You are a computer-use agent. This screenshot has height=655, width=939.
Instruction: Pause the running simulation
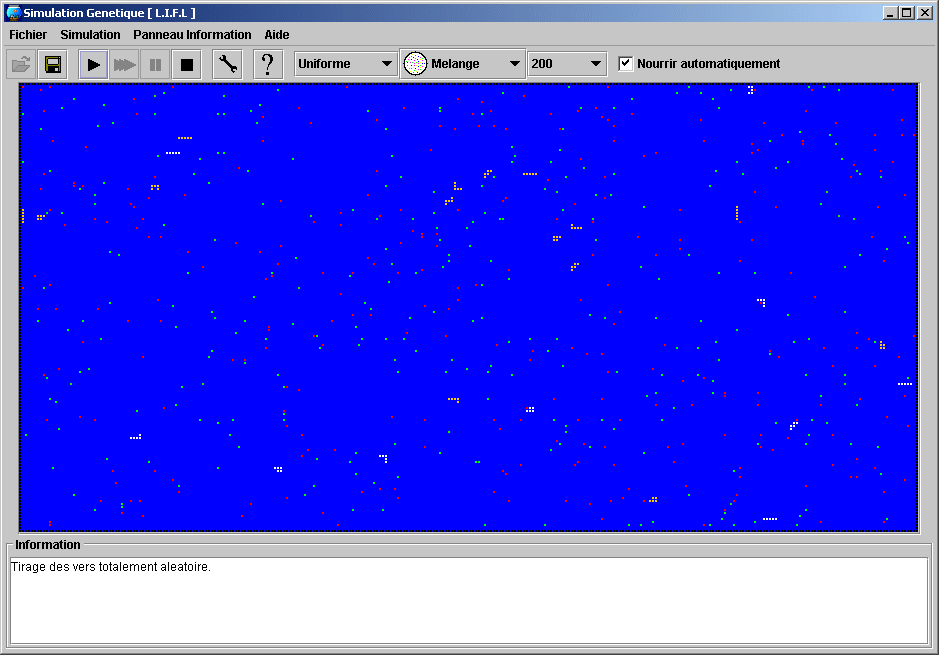155,65
